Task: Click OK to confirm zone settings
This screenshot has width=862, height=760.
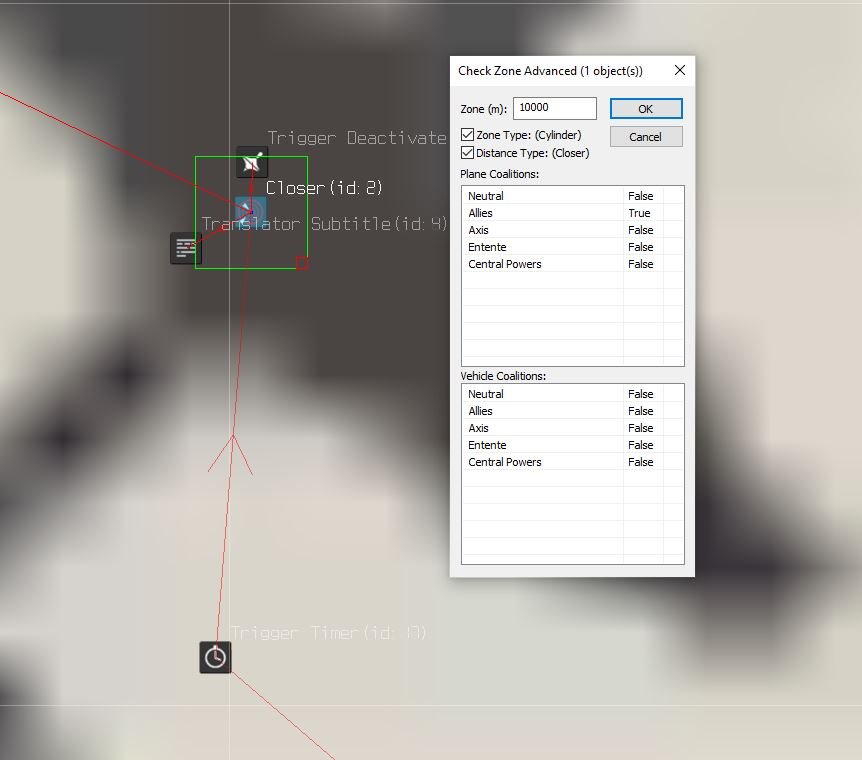Action: point(646,109)
